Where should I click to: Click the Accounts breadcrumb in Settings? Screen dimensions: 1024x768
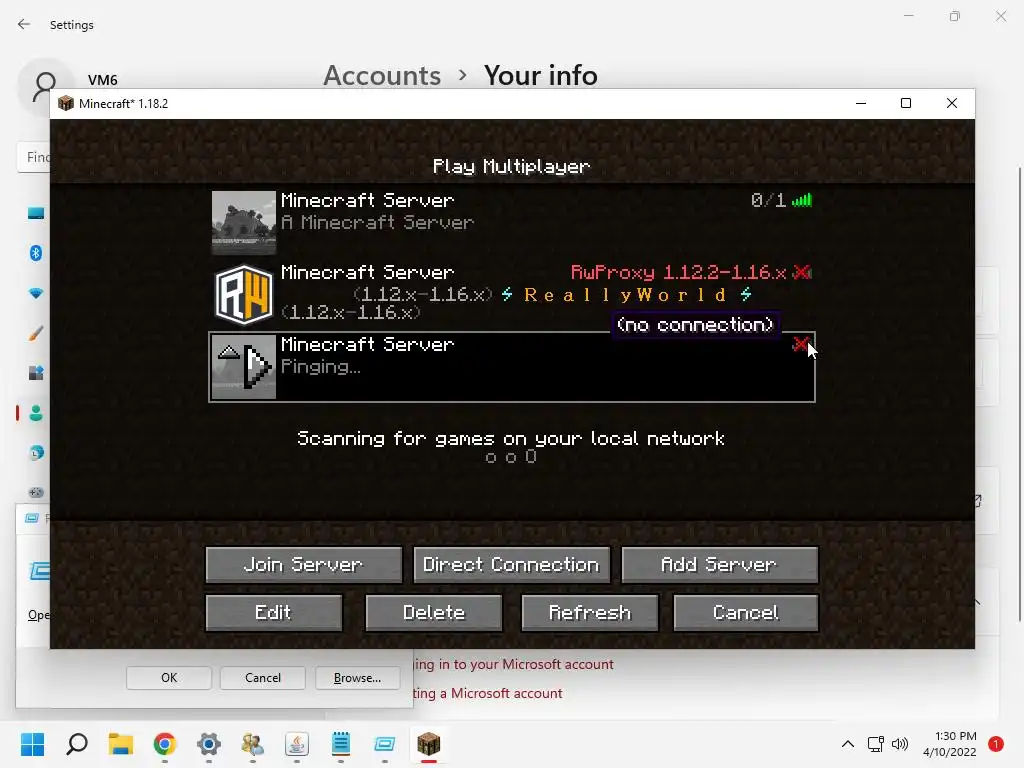point(382,76)
